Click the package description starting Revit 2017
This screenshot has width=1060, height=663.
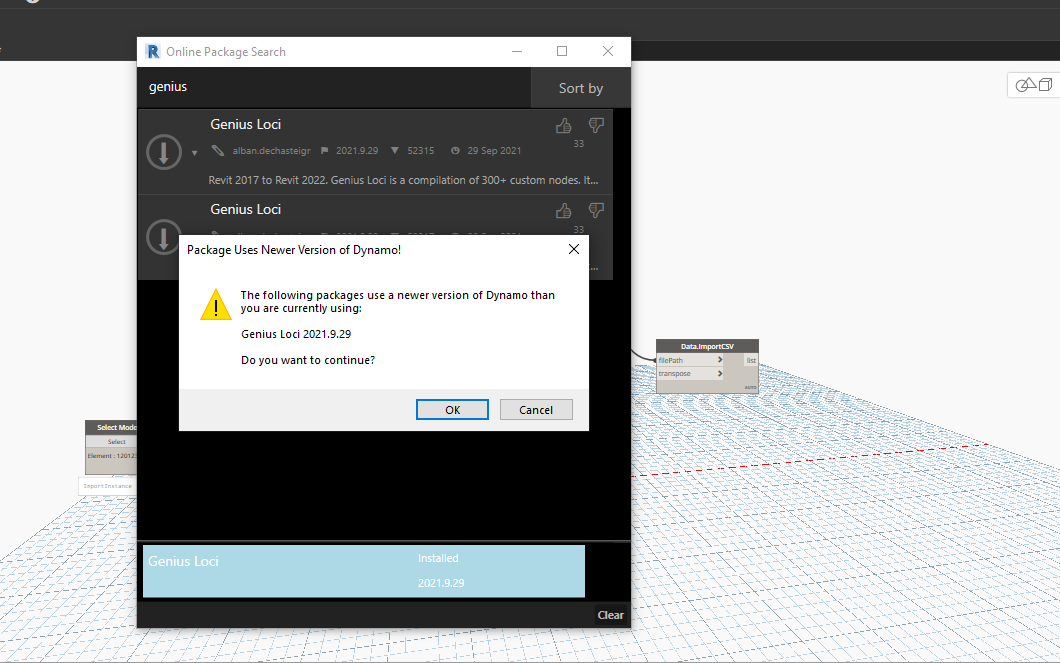(x=403, y=180)
